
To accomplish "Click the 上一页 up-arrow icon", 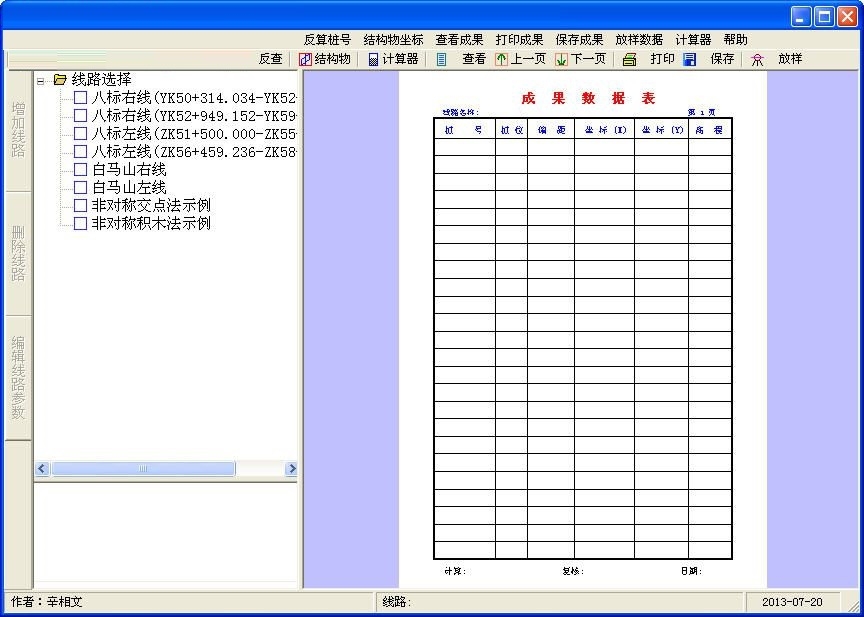I will 501,59.
